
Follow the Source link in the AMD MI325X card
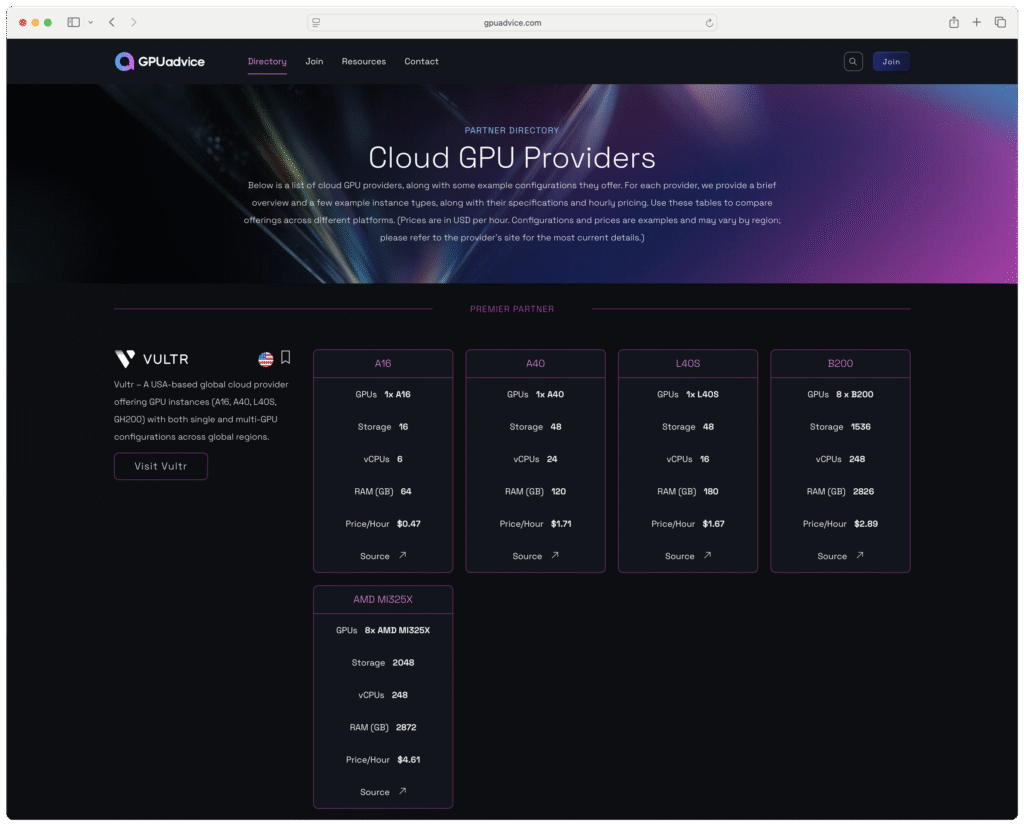(x=375, y=792)
